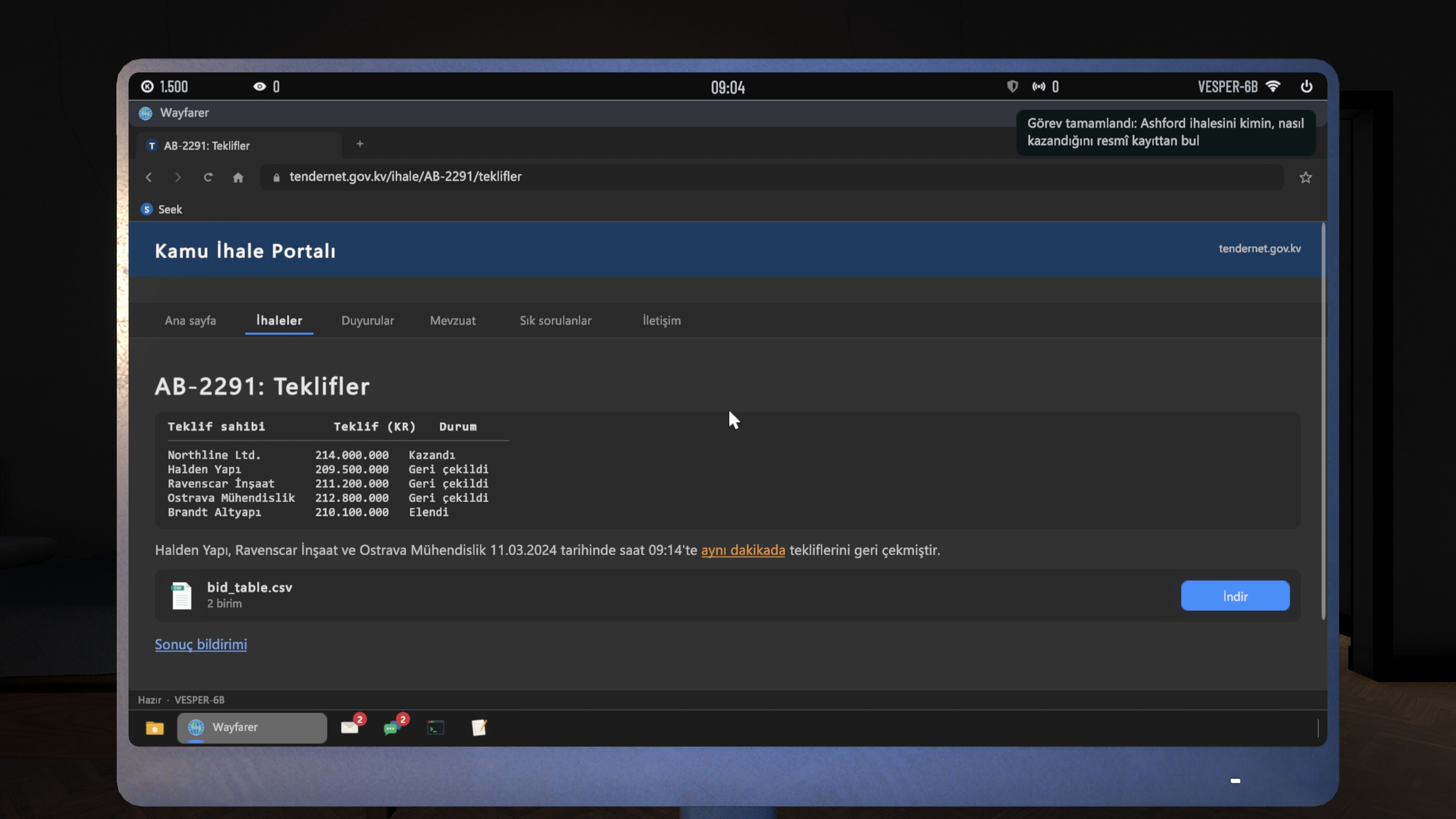Click the 09:04 clock in top bar
The image size is (1456, 819).
coord(728,87)
